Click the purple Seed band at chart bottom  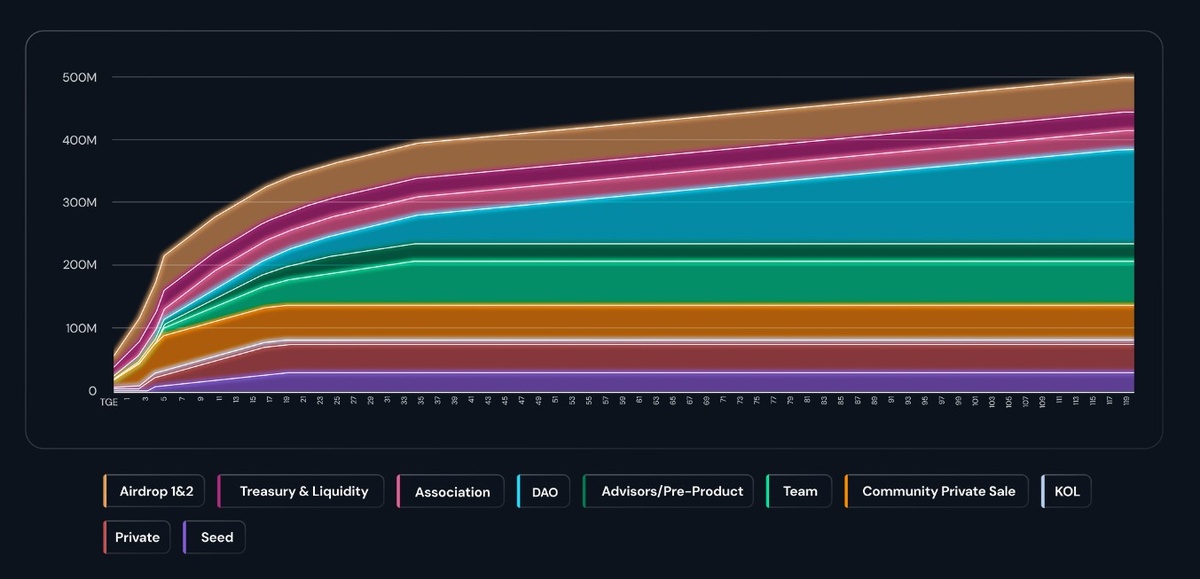click(x=700, y=381)
